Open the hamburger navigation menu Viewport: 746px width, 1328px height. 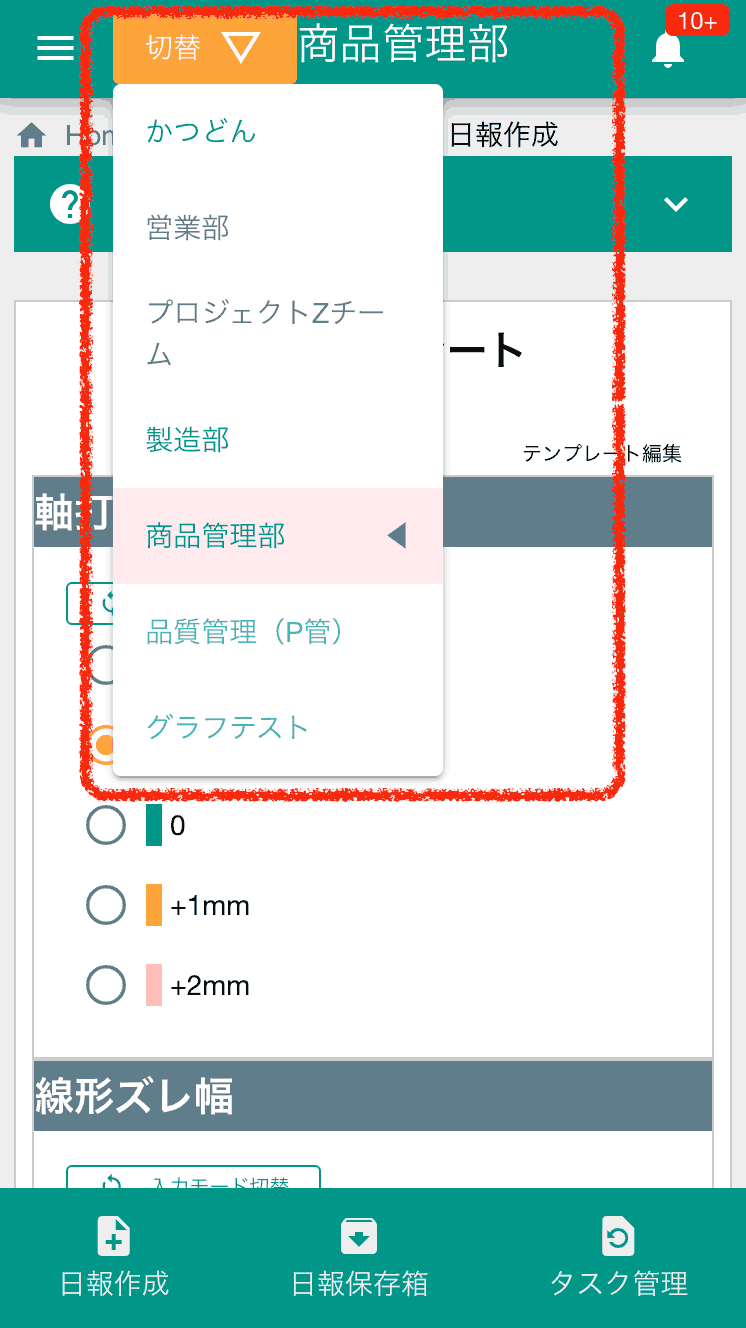click(53, 48)
